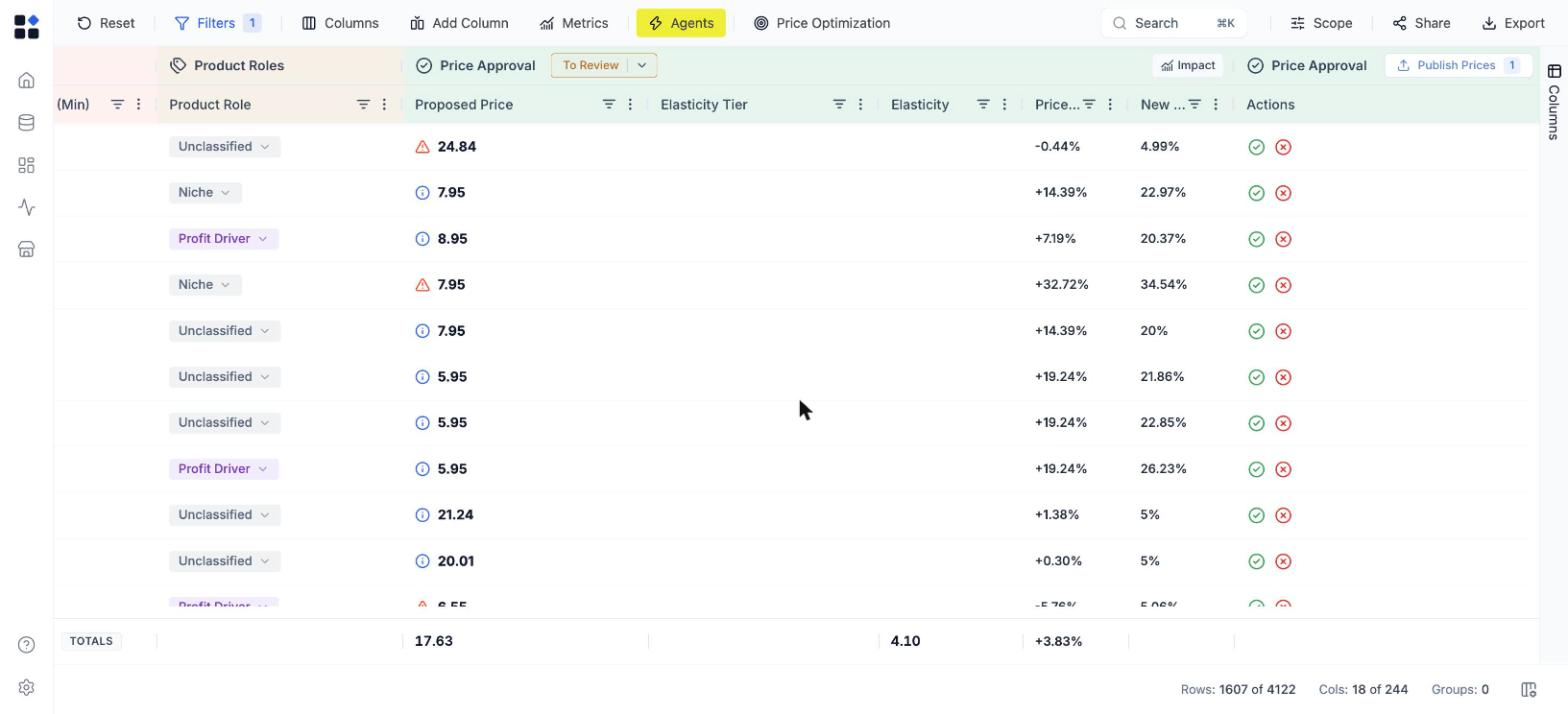Open the Price Optimization tab
1568x714 pixels.
(822, 23)
